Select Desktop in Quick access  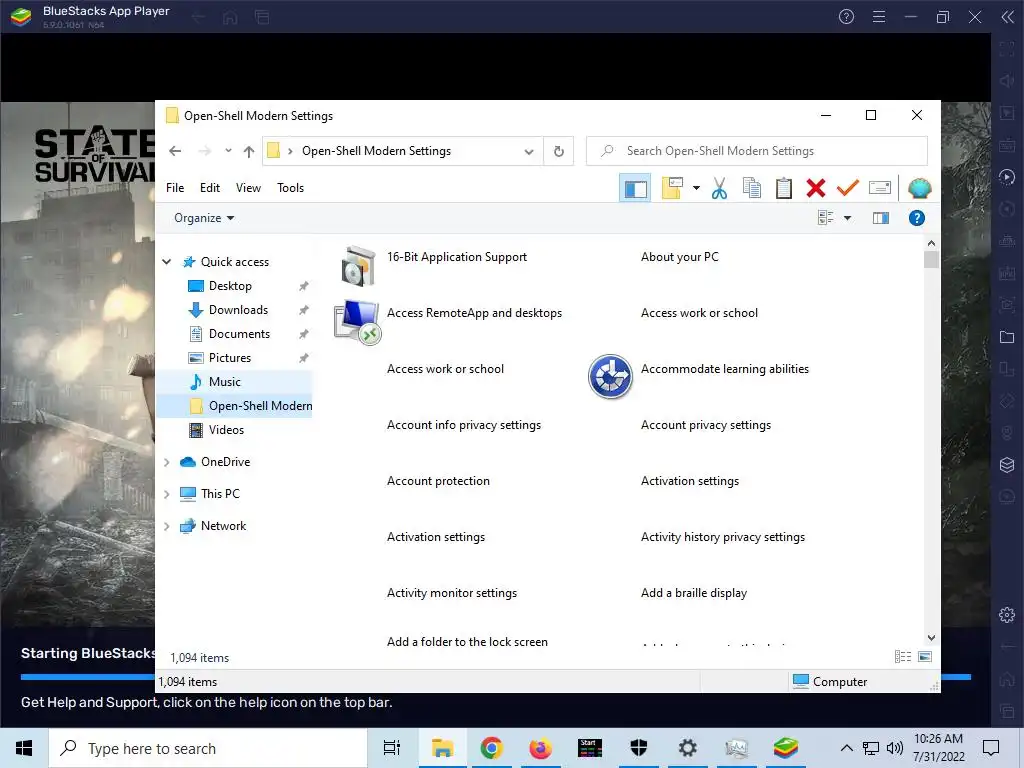pyautogui.click(x=230, y=286)
